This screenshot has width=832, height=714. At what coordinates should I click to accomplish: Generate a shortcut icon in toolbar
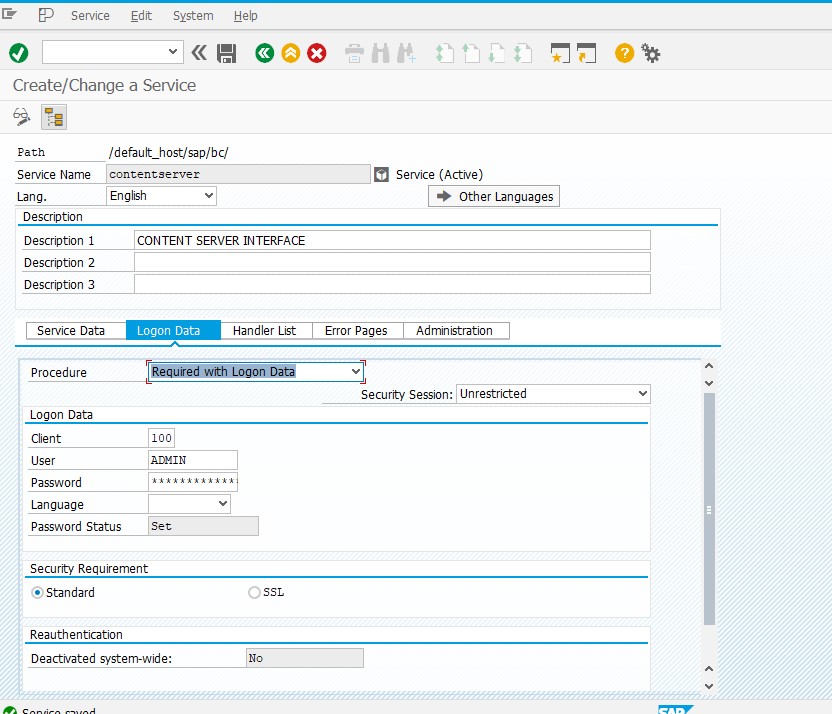pyautogui.click(x=586, y=54)
